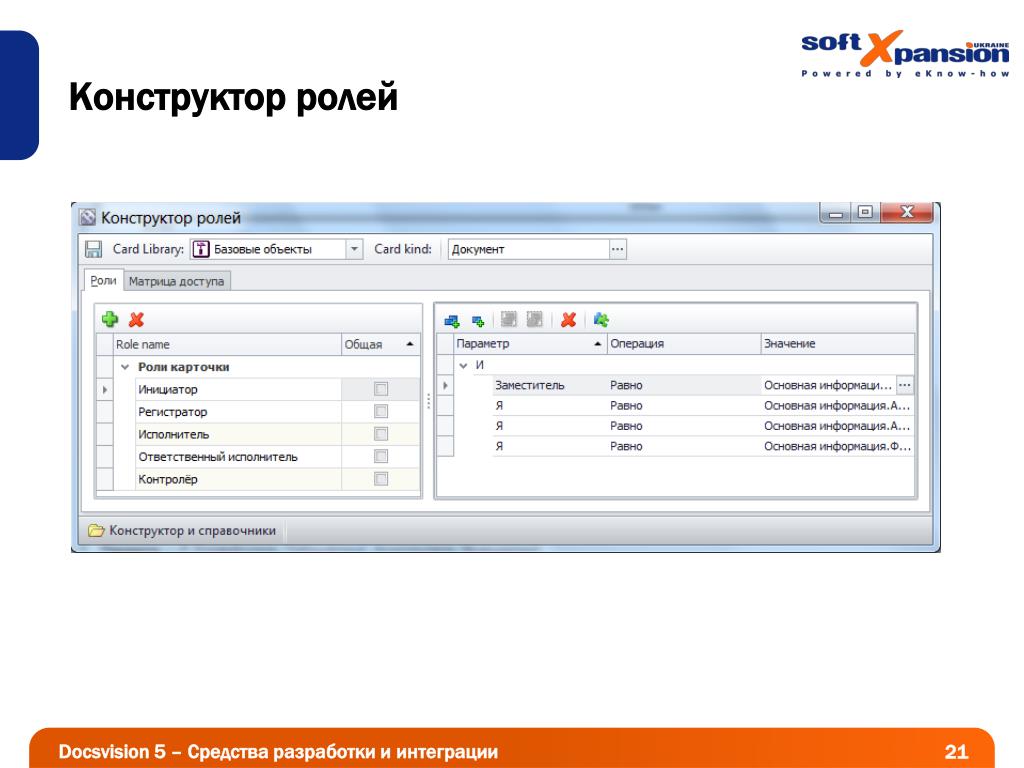Select the Исполнитель role row
Viewport: 1024px width, 768px height.
tap(238, 434)
